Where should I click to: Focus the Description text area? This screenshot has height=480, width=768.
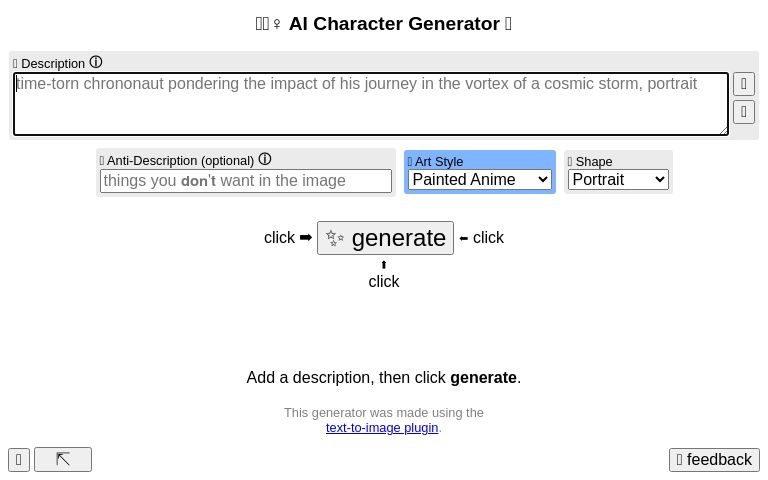[x=370, y=104]
